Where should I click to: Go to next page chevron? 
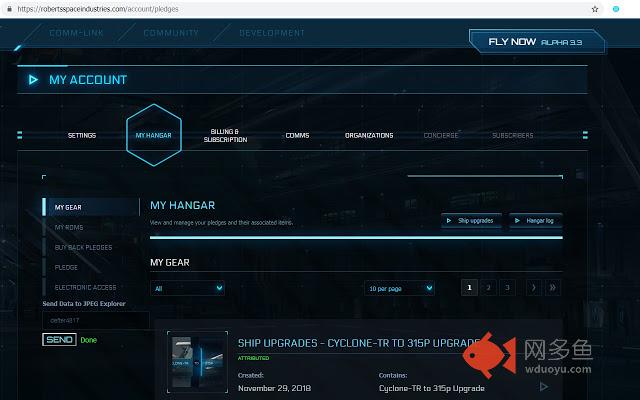pos(534,288)
